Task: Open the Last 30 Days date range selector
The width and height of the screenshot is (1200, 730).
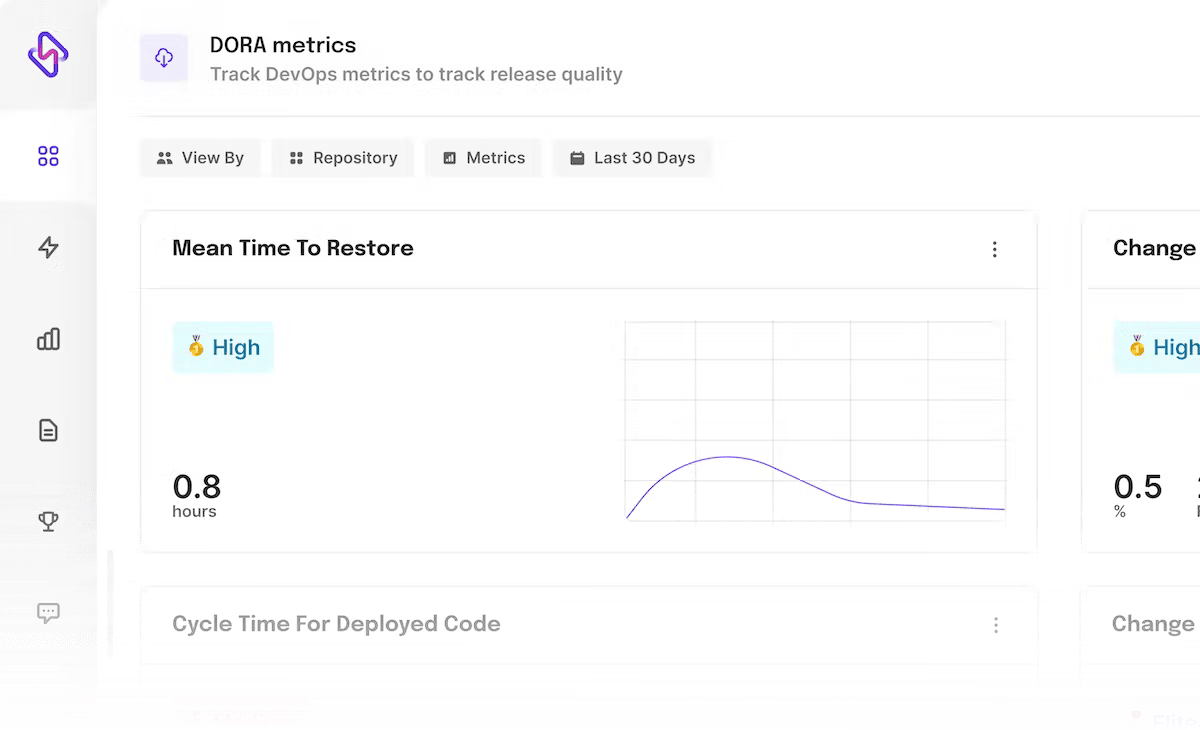Action: point(632,157)
